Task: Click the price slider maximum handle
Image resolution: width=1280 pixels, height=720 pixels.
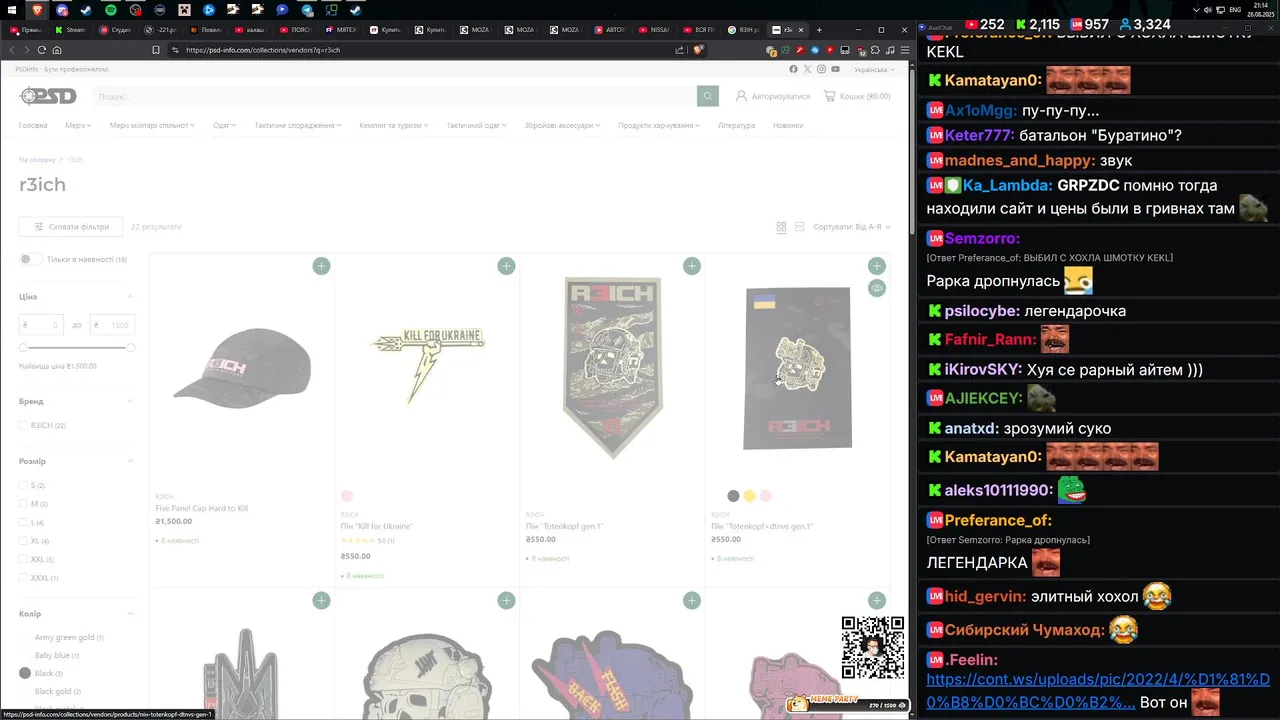Action: click(130, 347)
